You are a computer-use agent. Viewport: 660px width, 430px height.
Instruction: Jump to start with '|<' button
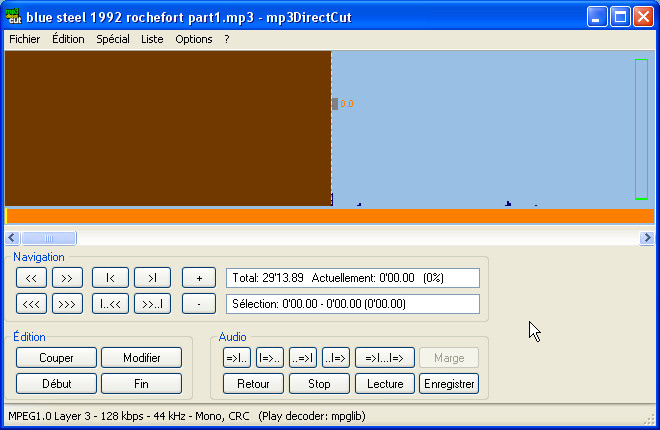[x=110, y=278]
